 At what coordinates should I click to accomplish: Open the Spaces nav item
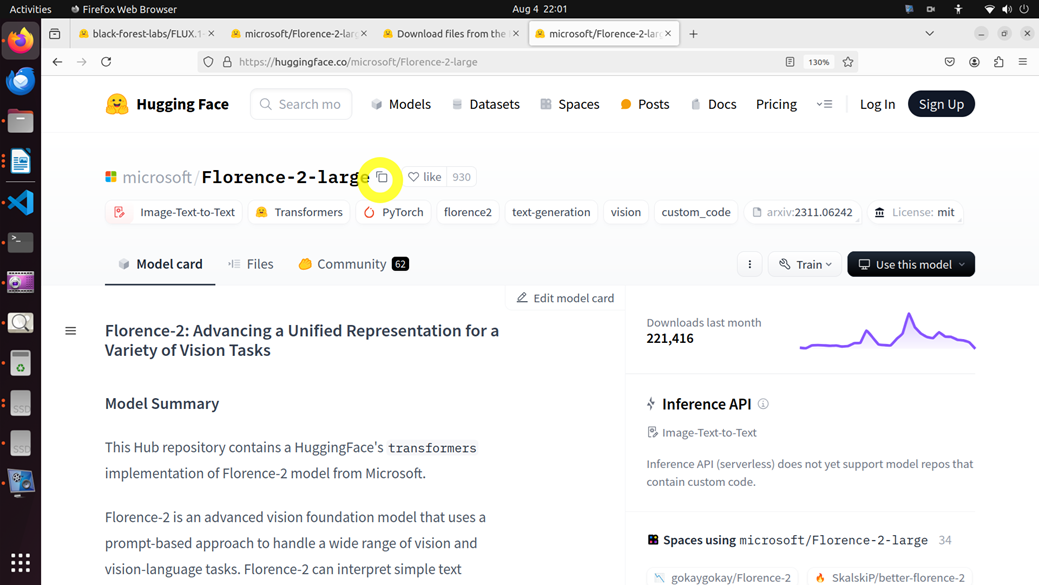(x=570, y=104)
